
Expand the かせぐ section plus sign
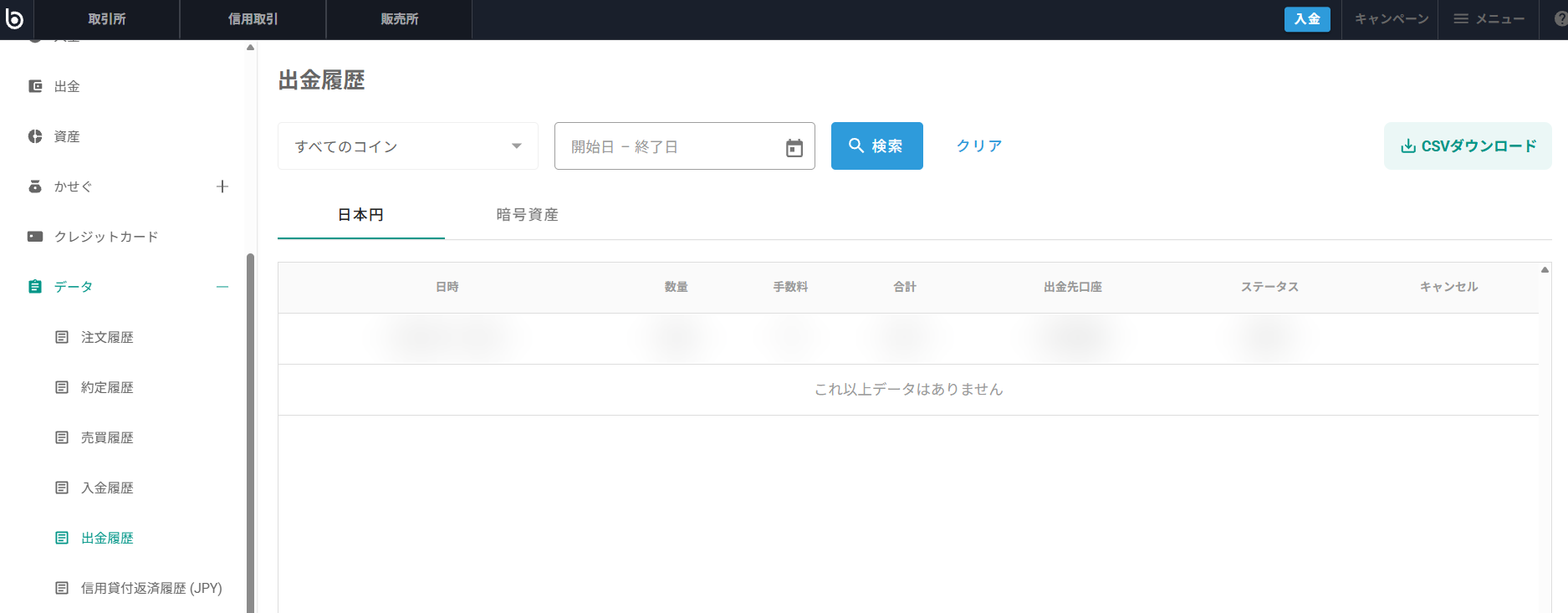222,186
